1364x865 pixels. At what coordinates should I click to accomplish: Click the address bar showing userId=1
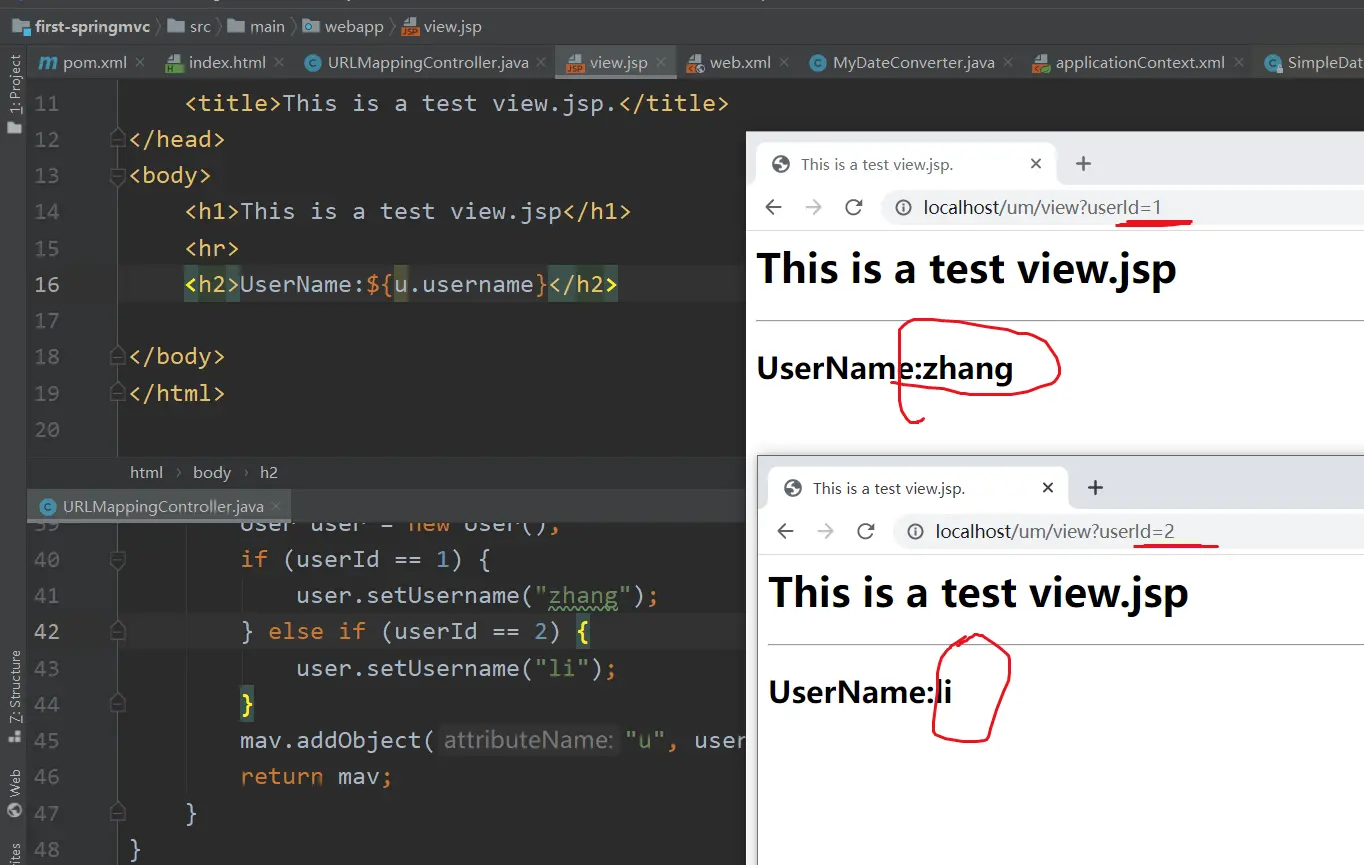(1040, 207)
